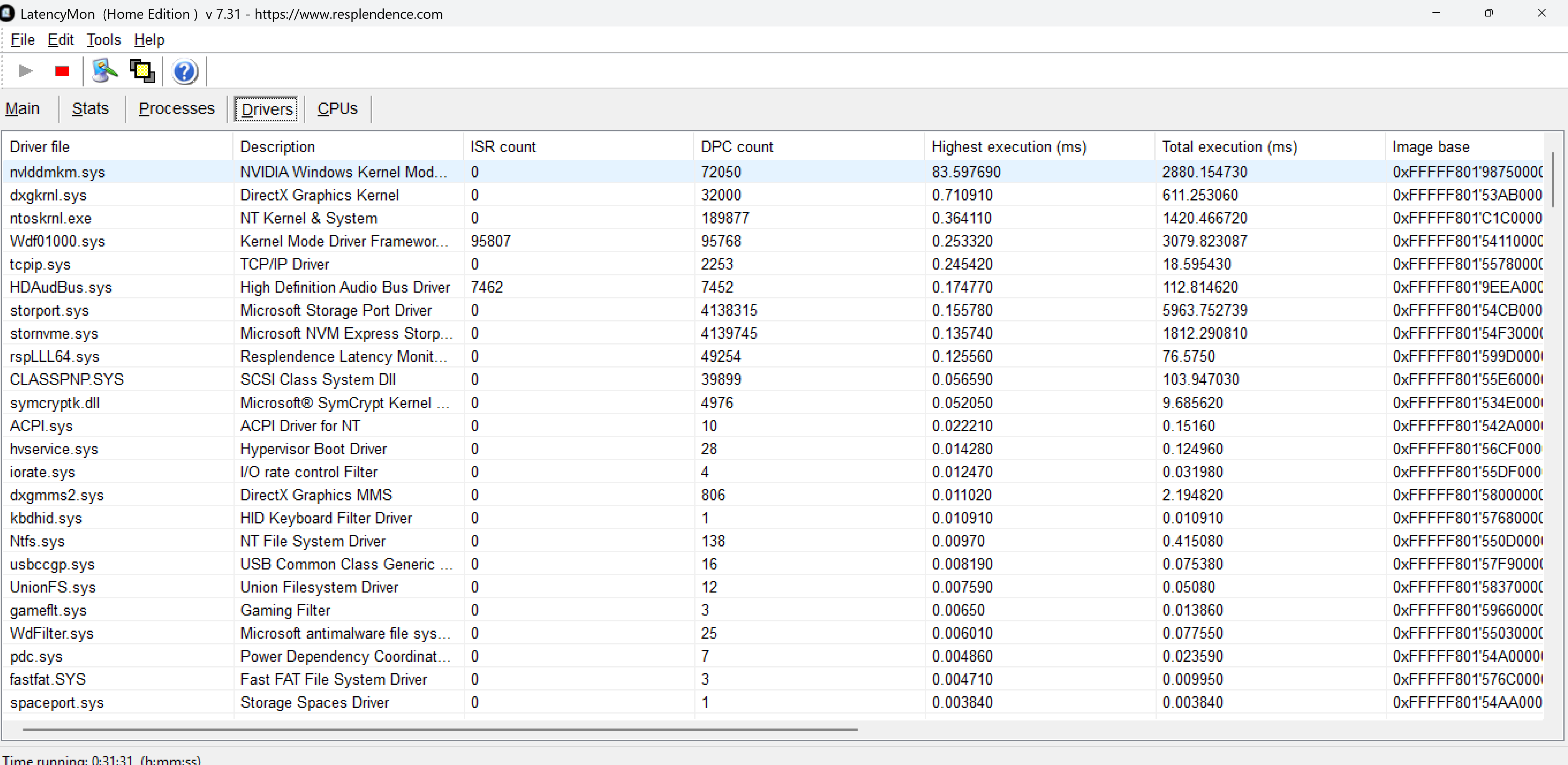Sort by the DPC count column header

[737, 147]
